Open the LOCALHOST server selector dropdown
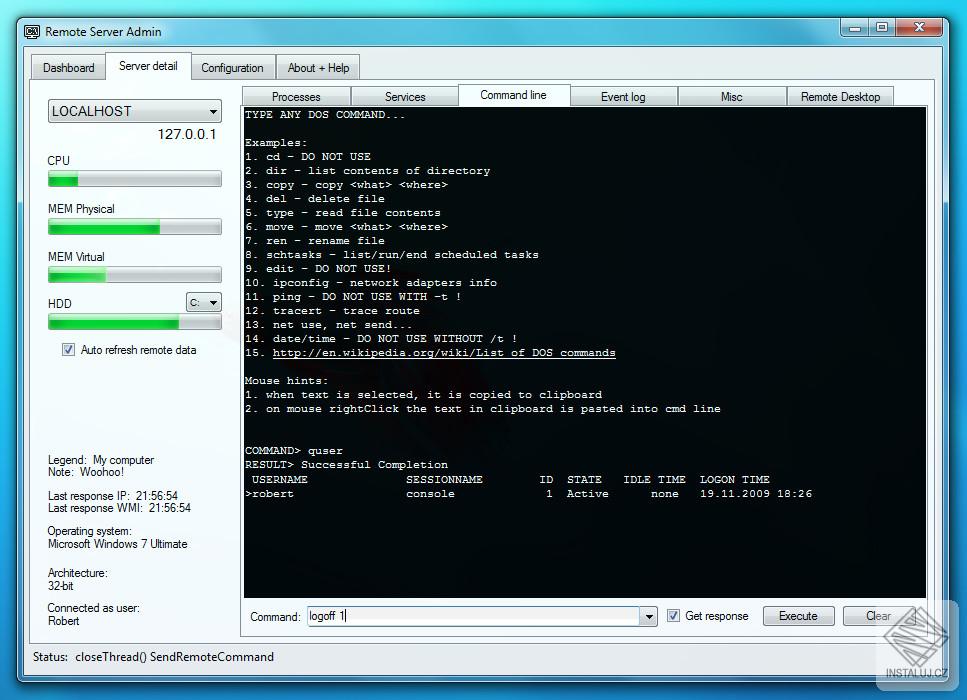 point(213,111)
